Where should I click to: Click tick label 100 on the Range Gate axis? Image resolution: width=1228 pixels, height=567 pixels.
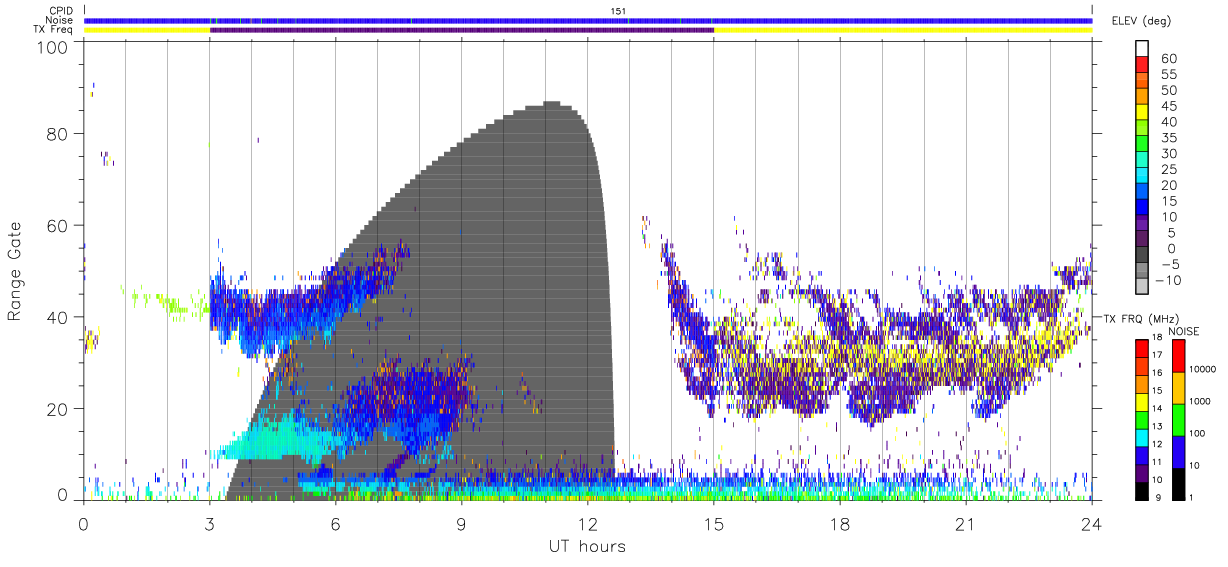pos(53,47)
